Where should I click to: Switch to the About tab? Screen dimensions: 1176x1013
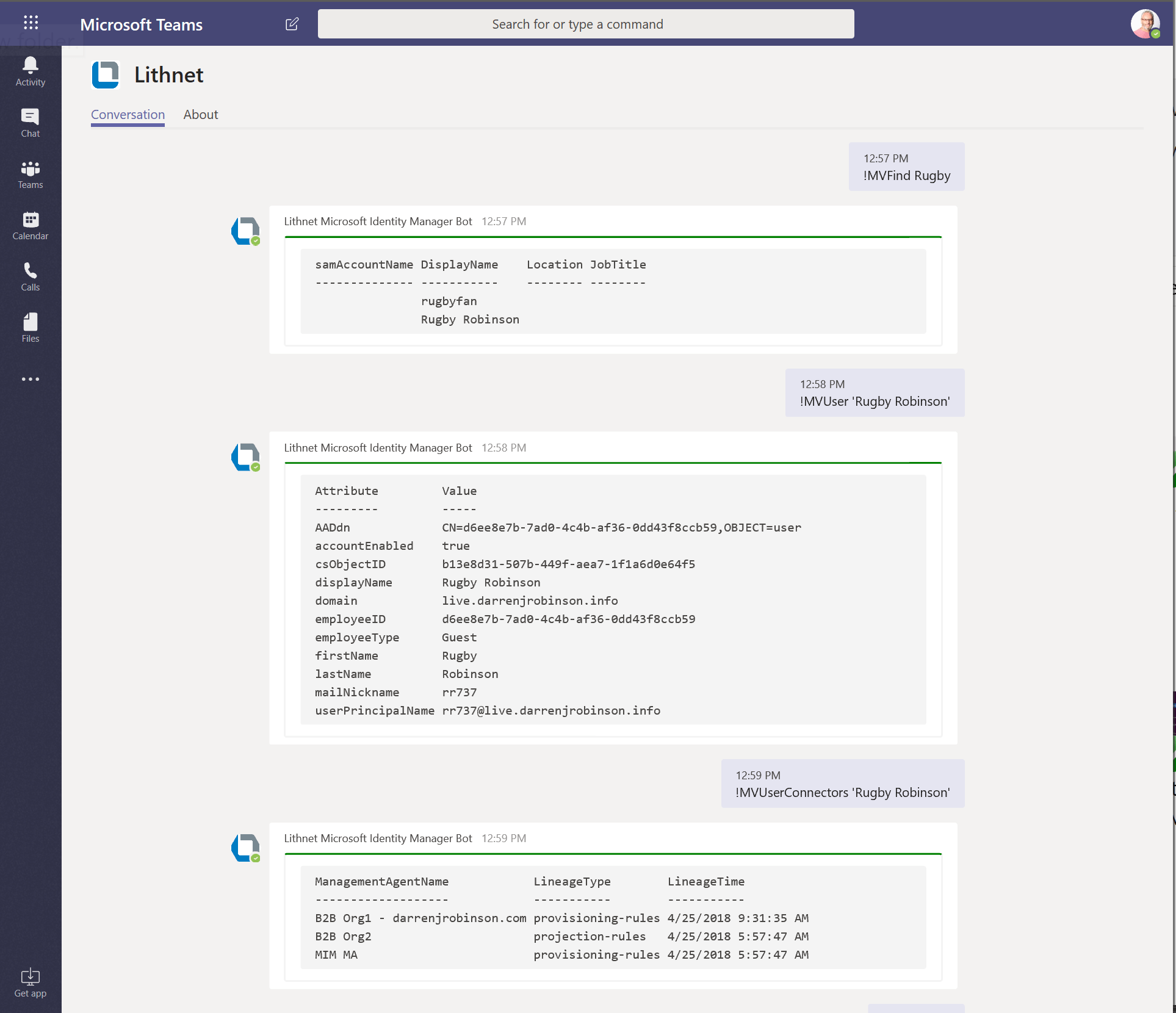click(x=200, y=114)
